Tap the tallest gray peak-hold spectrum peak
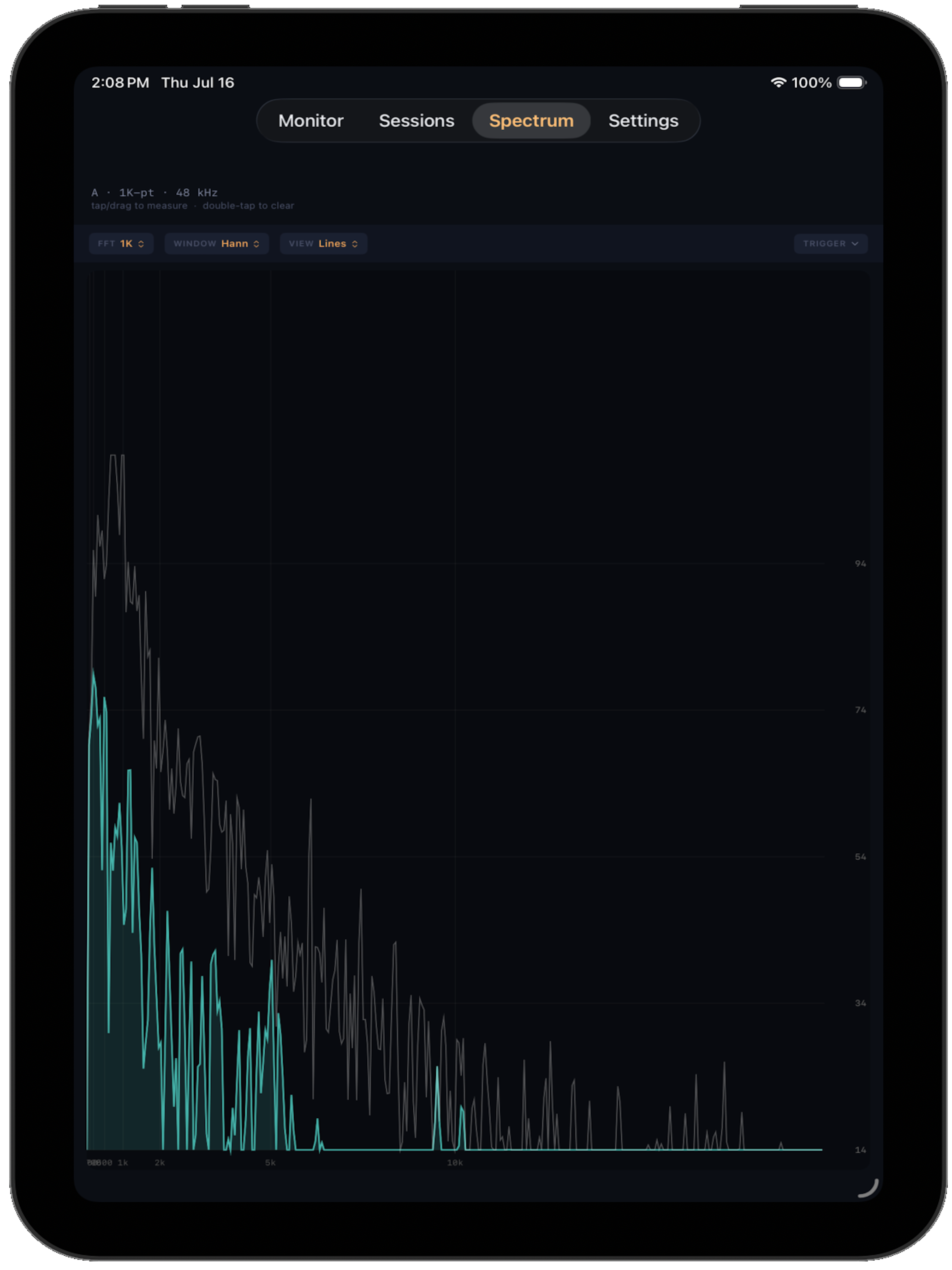This screenshot has height=1270, width=952. coord(113,456)
